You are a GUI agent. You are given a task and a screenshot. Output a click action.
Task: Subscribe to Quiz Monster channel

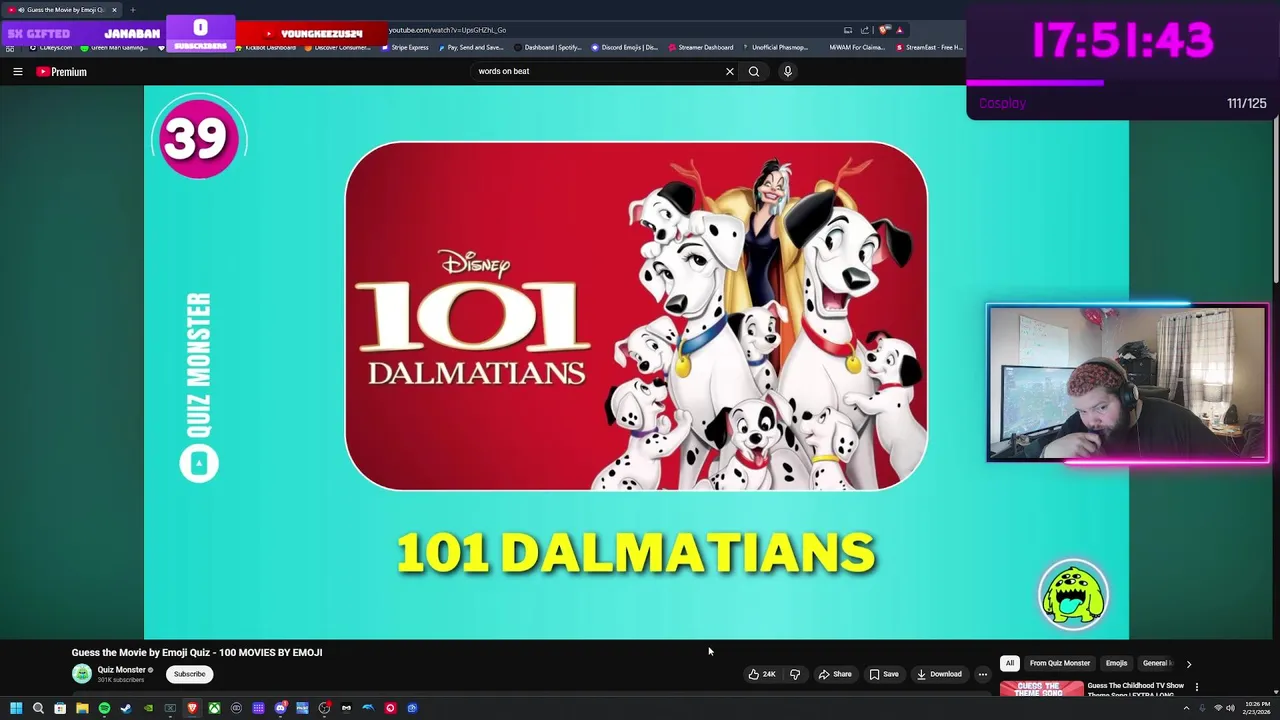pyautogui.click(x=189, y=674)
